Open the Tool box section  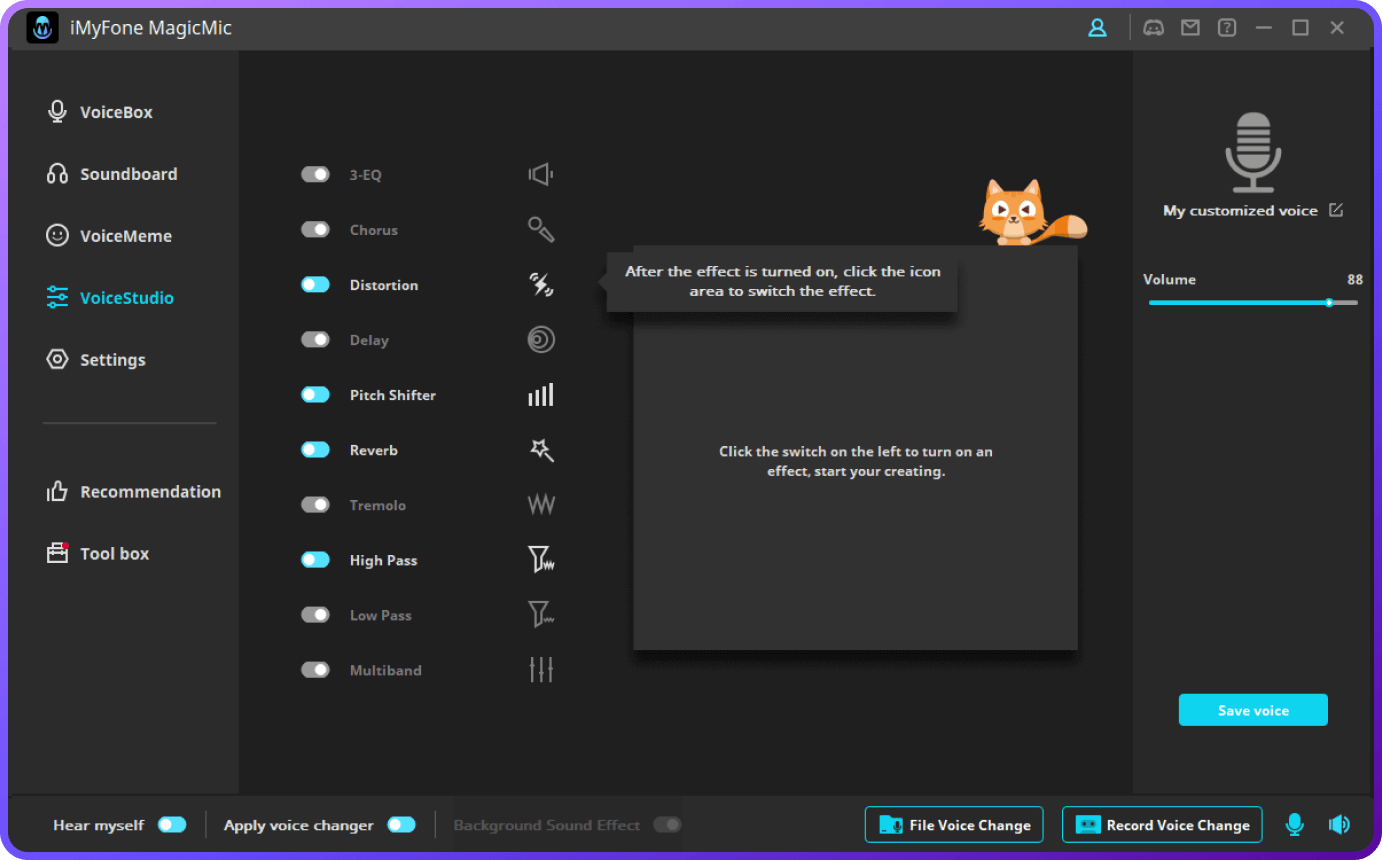[x=98, y=554]
